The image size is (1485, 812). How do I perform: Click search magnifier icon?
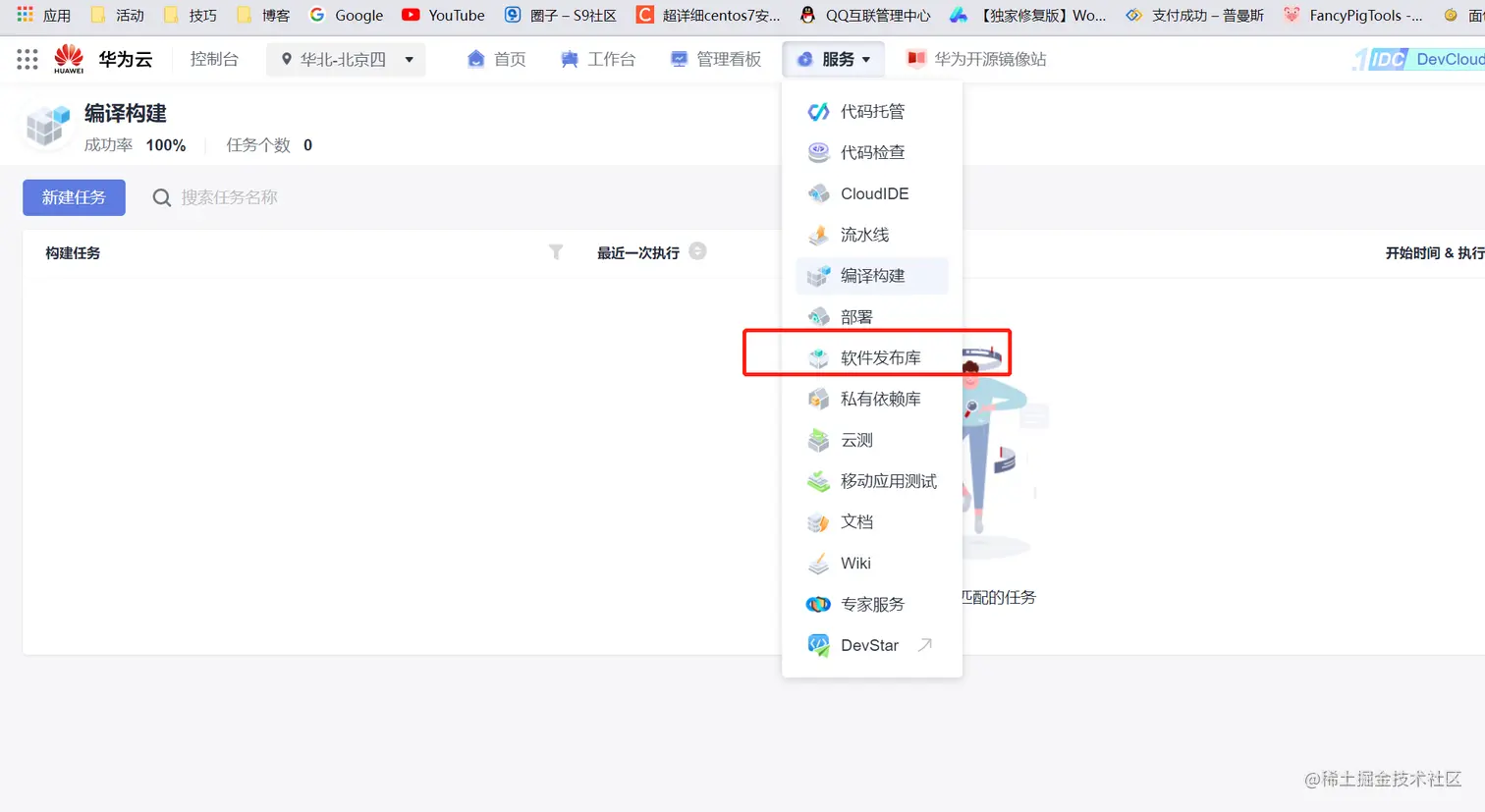point(162,198)
